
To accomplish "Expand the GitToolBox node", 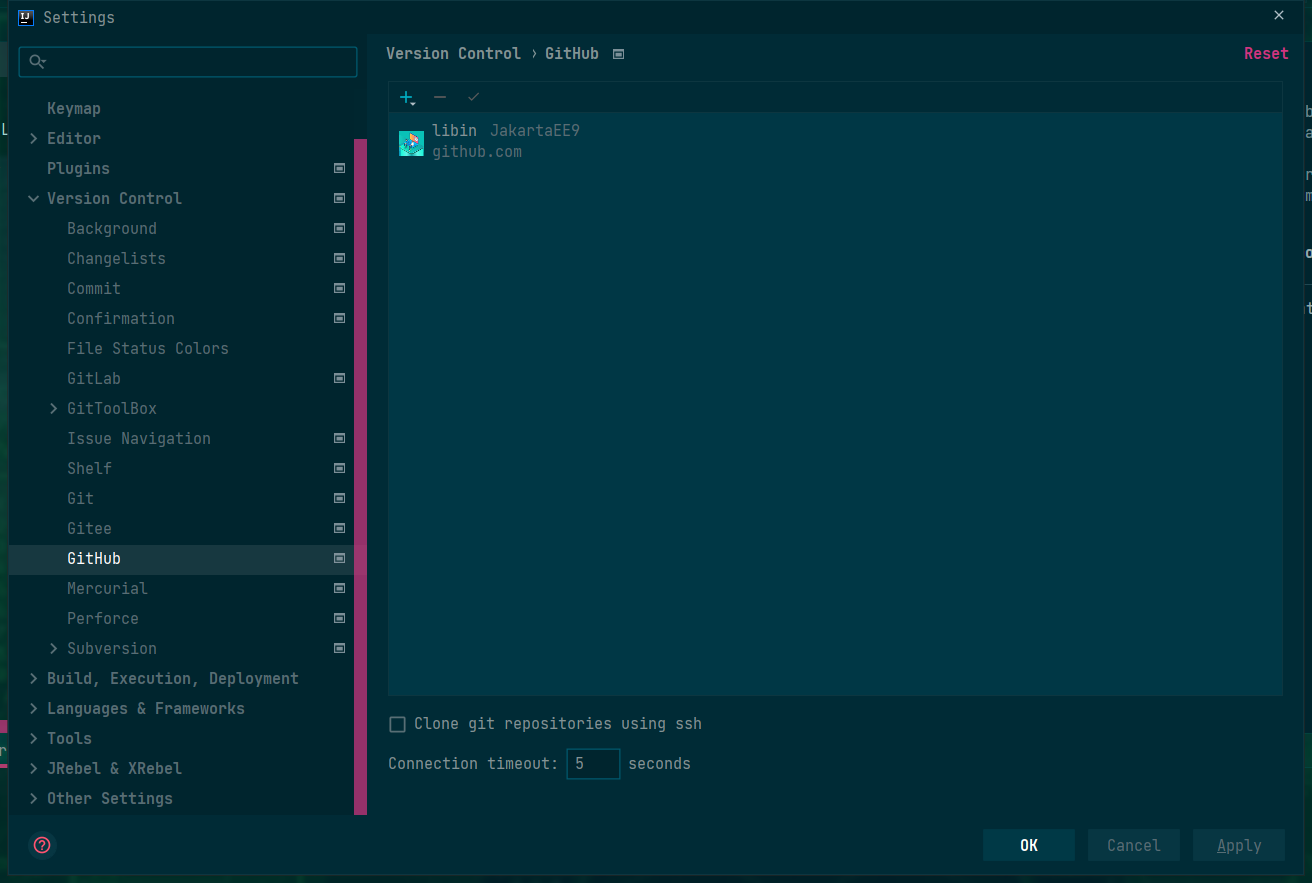I will [x=54, y=408].
